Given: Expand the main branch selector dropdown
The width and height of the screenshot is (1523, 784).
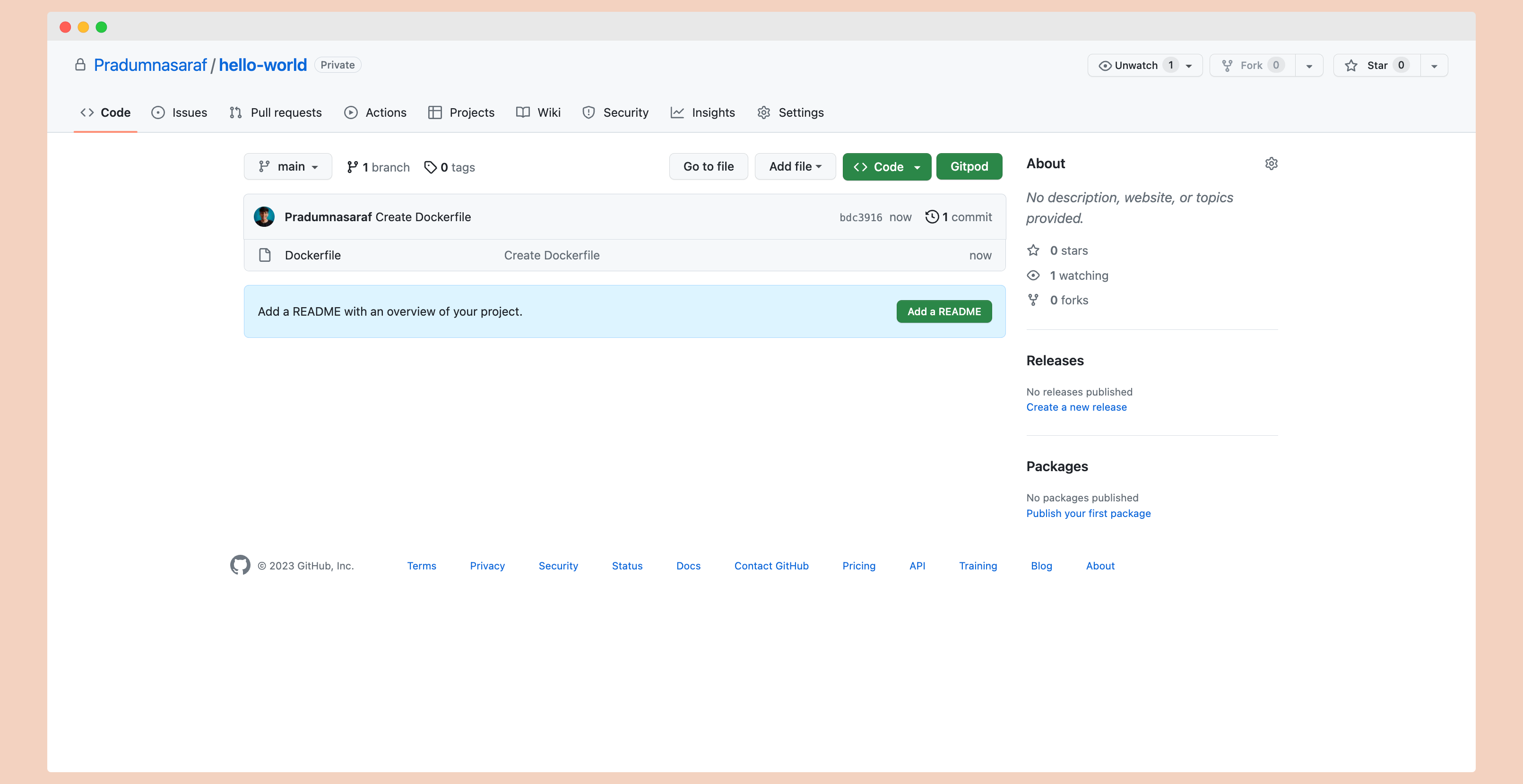Looking at the screenshot, I should click(288, 167).
